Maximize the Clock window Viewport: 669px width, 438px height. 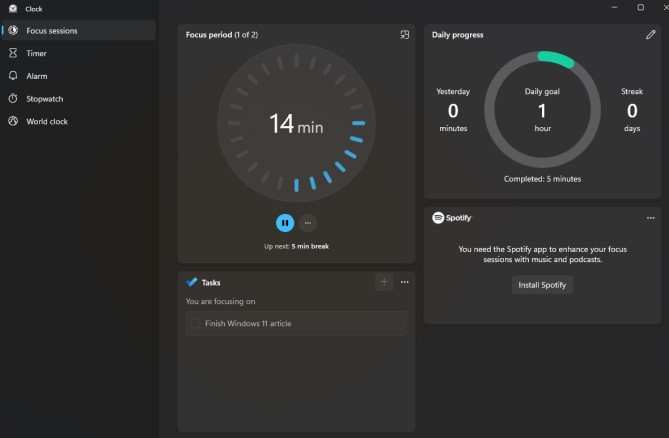click(640, 7)
